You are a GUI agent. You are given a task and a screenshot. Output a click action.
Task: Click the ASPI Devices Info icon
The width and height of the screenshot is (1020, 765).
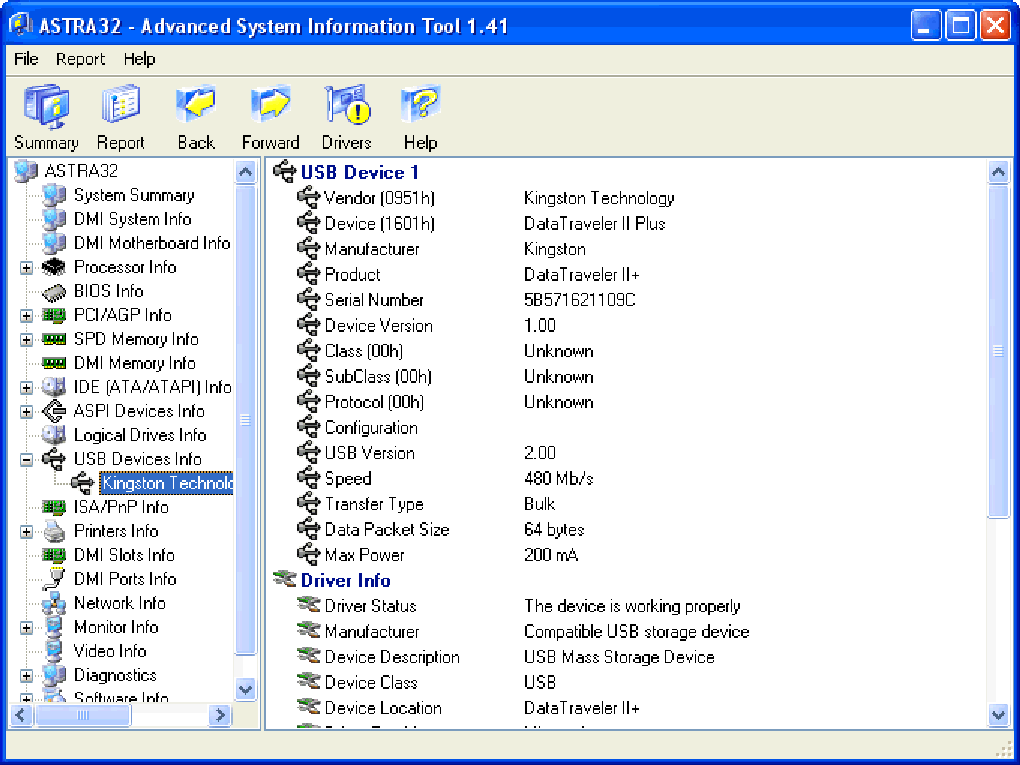[x=54, y=411]
